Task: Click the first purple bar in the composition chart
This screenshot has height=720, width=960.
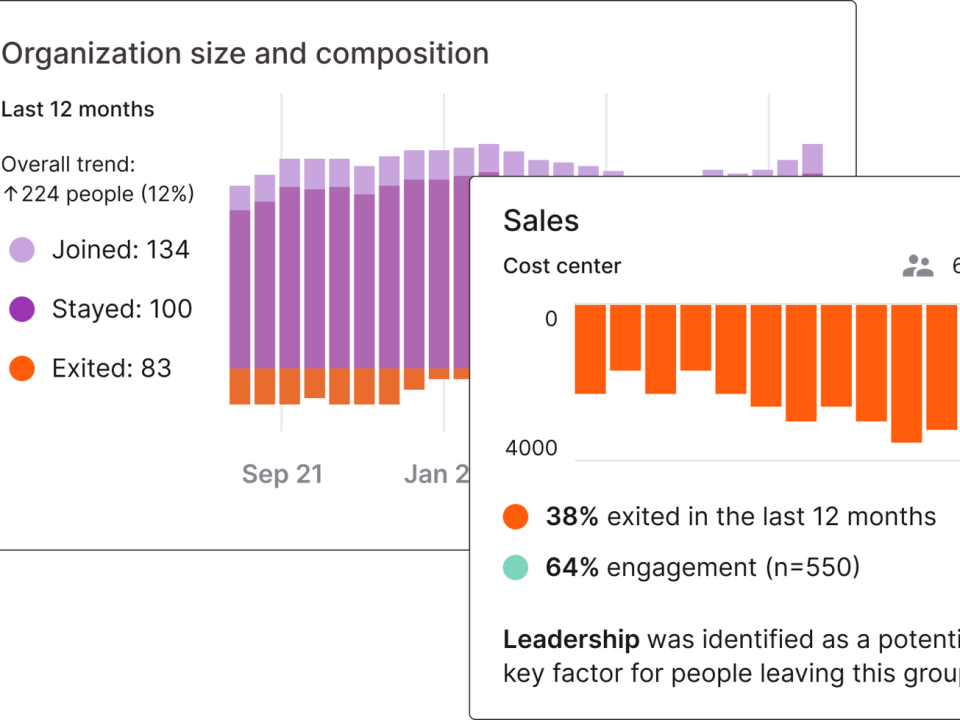Action: point(240,289)
